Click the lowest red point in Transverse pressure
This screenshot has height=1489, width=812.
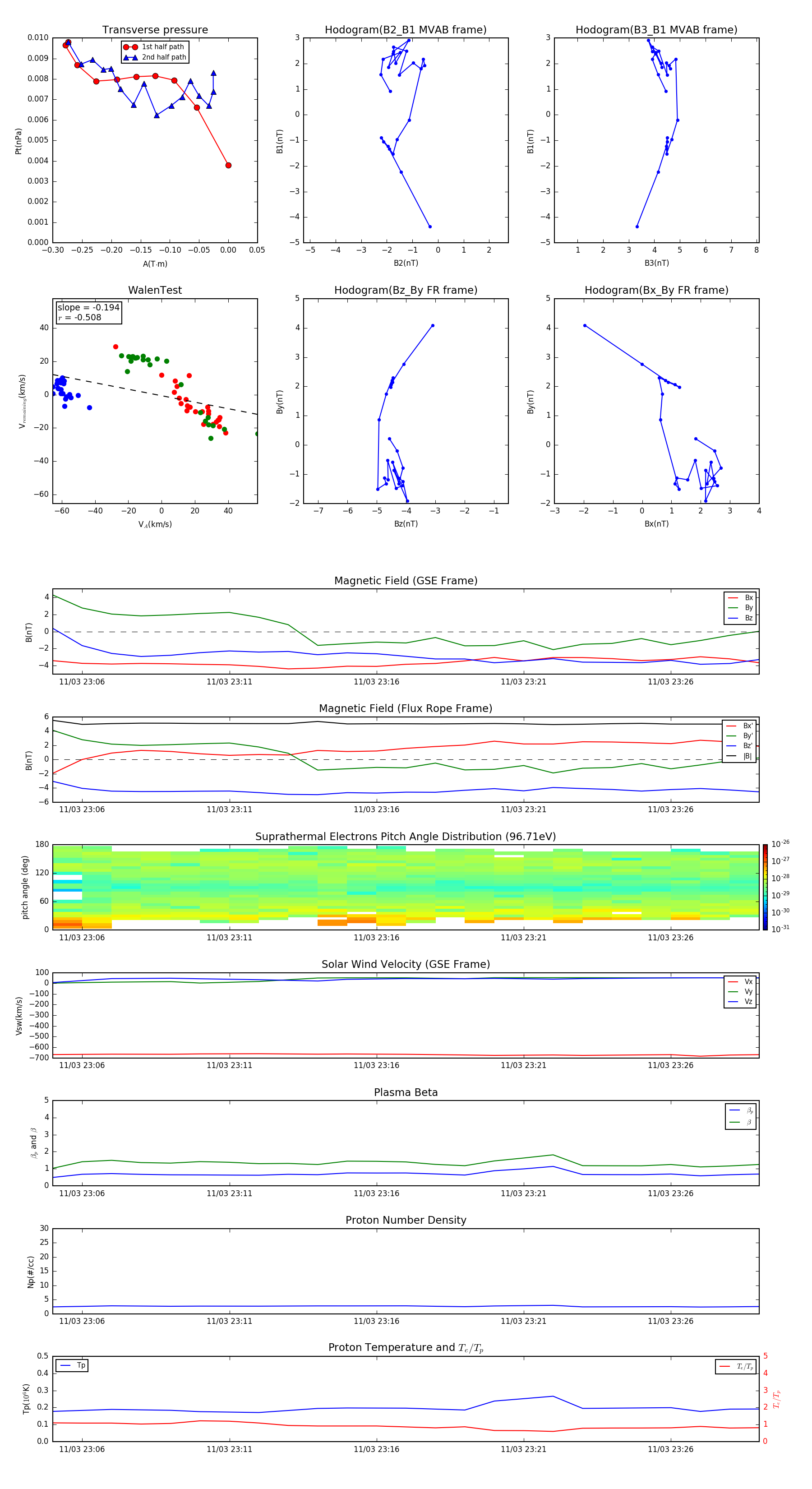click(x=228, y=165)
